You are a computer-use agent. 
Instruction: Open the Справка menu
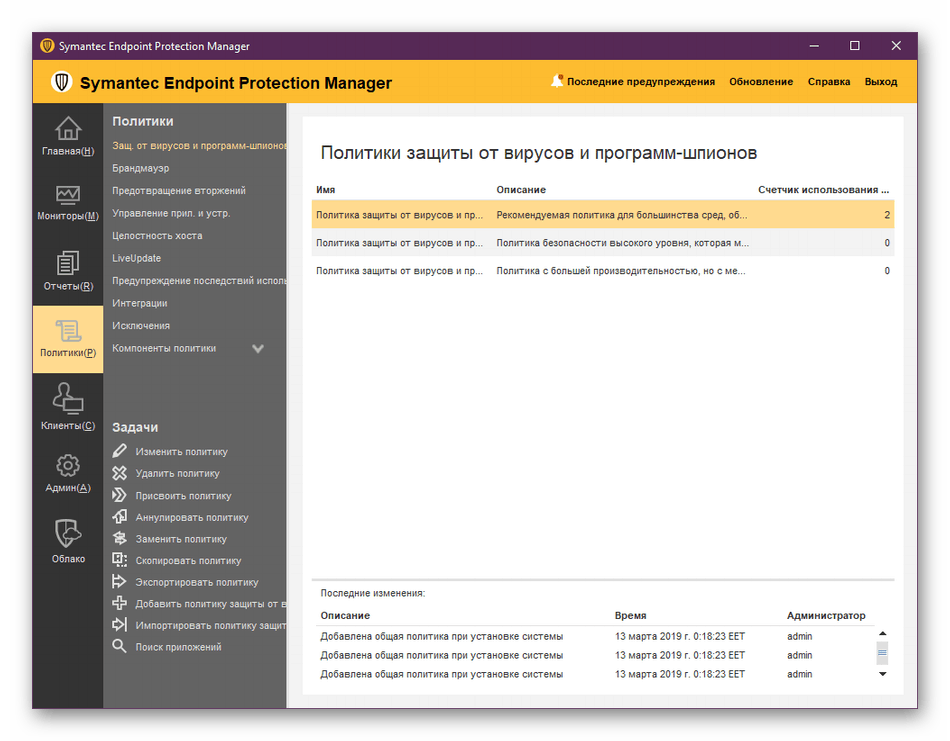pos(828,82)
